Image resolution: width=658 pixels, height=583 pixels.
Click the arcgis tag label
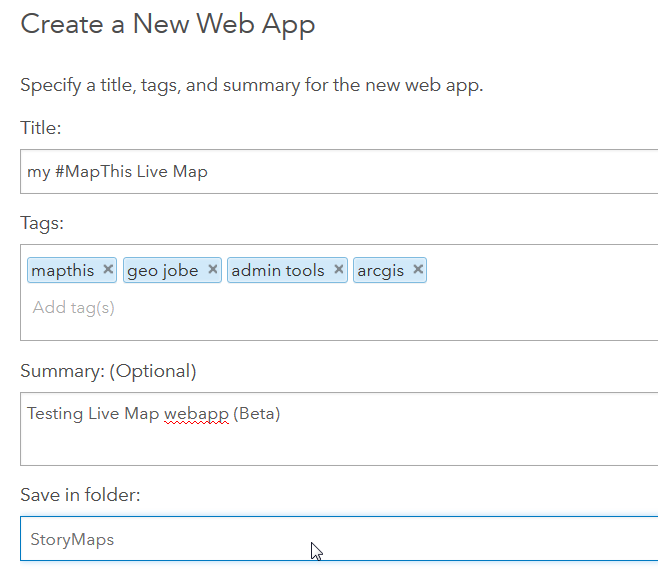tap(381, 271)
